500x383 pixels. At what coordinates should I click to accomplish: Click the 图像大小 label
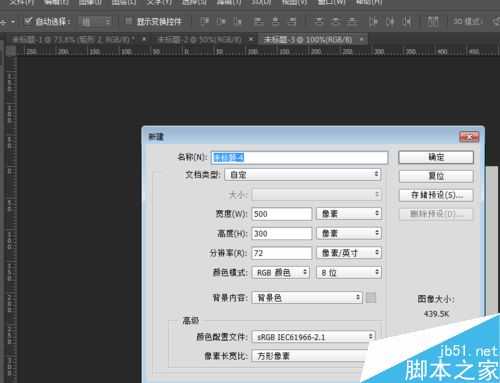pos(436,299)
